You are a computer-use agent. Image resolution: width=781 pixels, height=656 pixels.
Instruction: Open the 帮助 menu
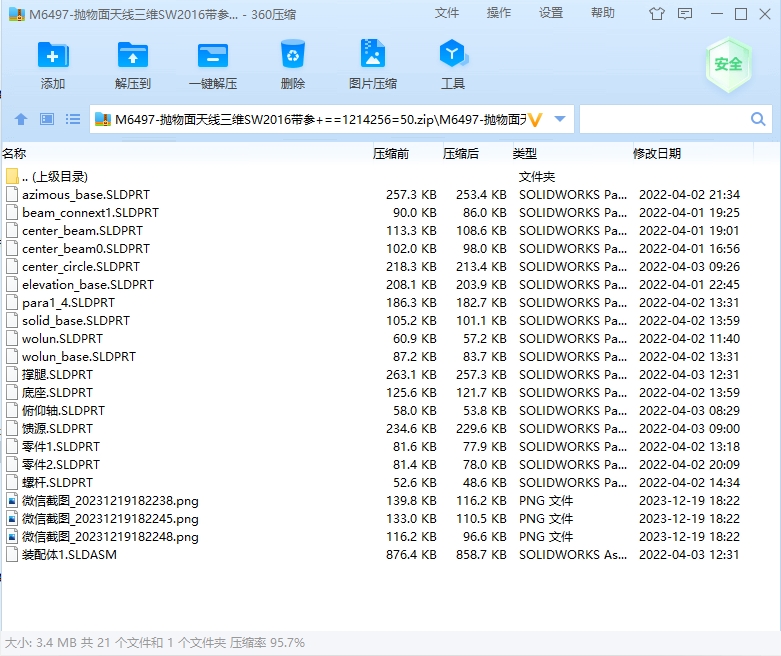pos(603,13)
